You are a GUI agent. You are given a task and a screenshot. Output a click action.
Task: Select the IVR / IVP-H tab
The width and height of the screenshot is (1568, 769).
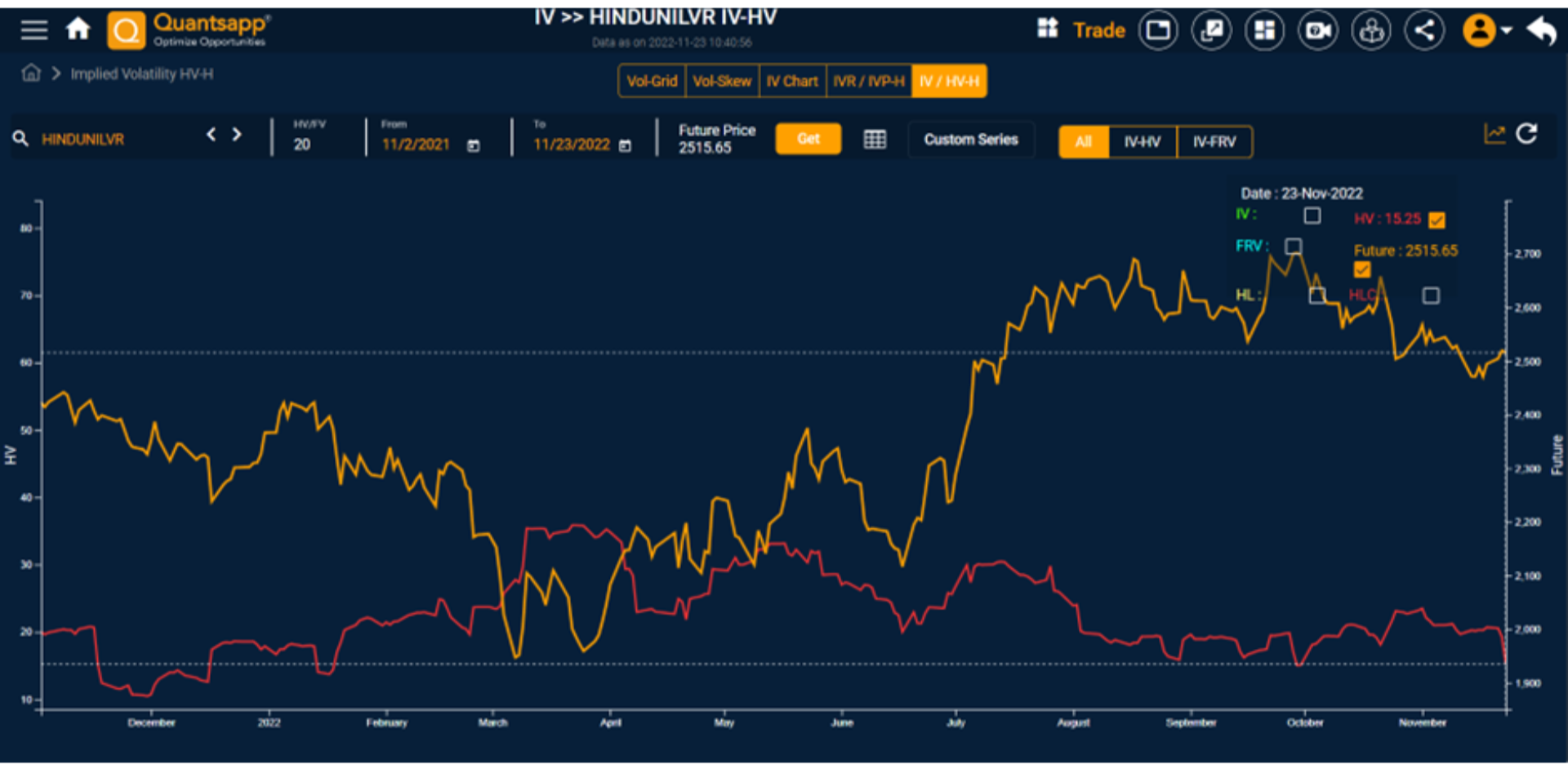click(868, 81)
